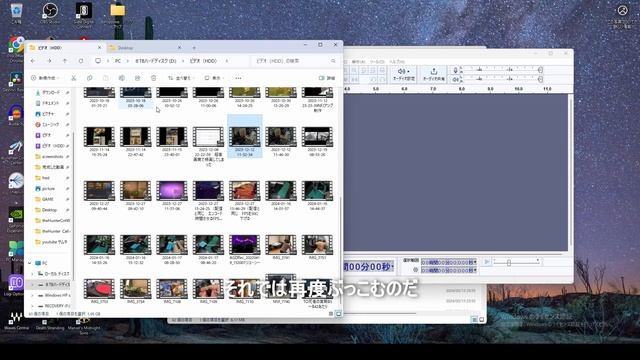Open the Tools menu in Audacity

coord(376,62)
